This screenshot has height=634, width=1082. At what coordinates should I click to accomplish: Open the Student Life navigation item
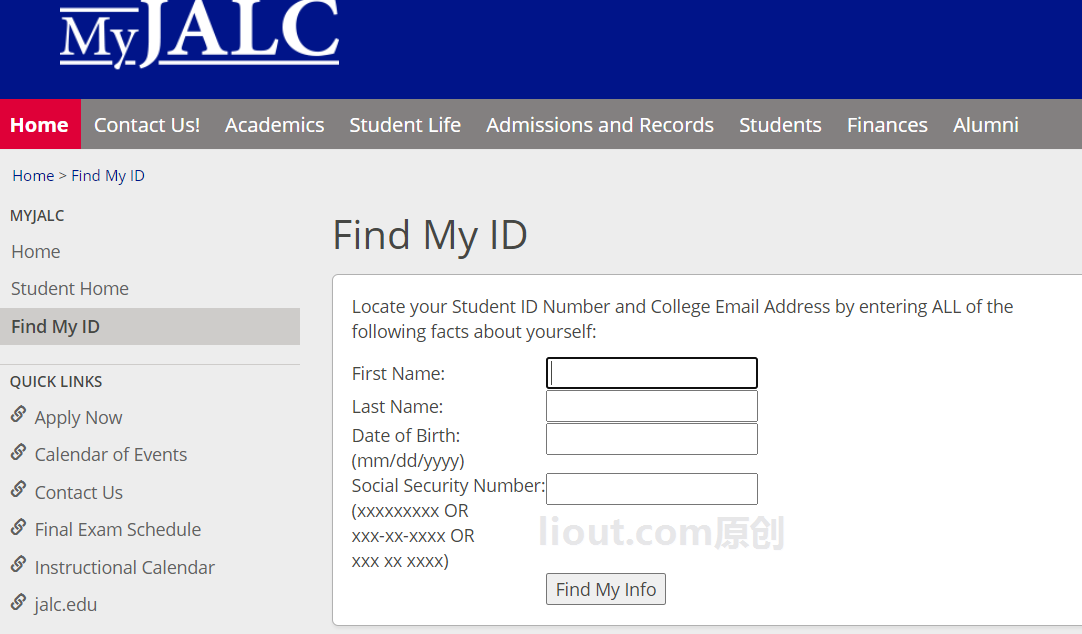[x=405, y=125]
